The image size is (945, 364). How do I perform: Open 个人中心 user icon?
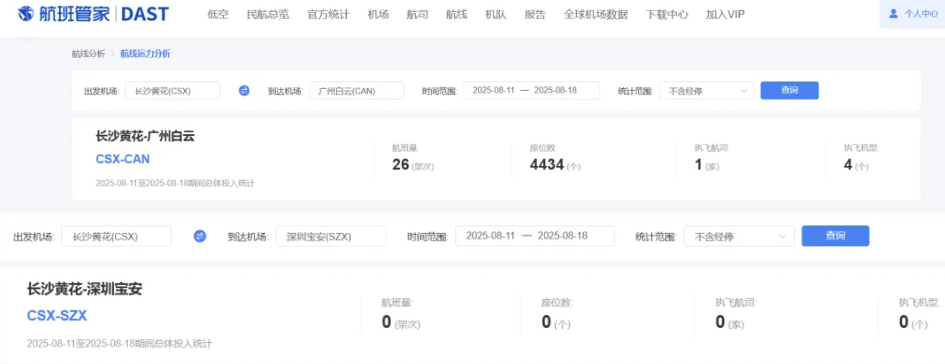pos(893,14)
